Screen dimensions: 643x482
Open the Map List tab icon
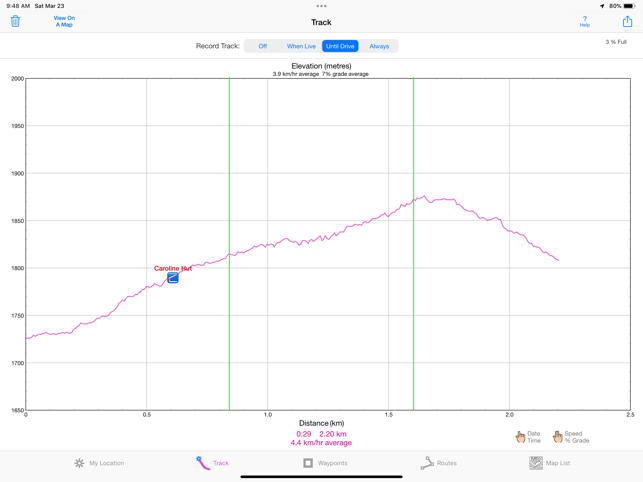coord(536,463)
